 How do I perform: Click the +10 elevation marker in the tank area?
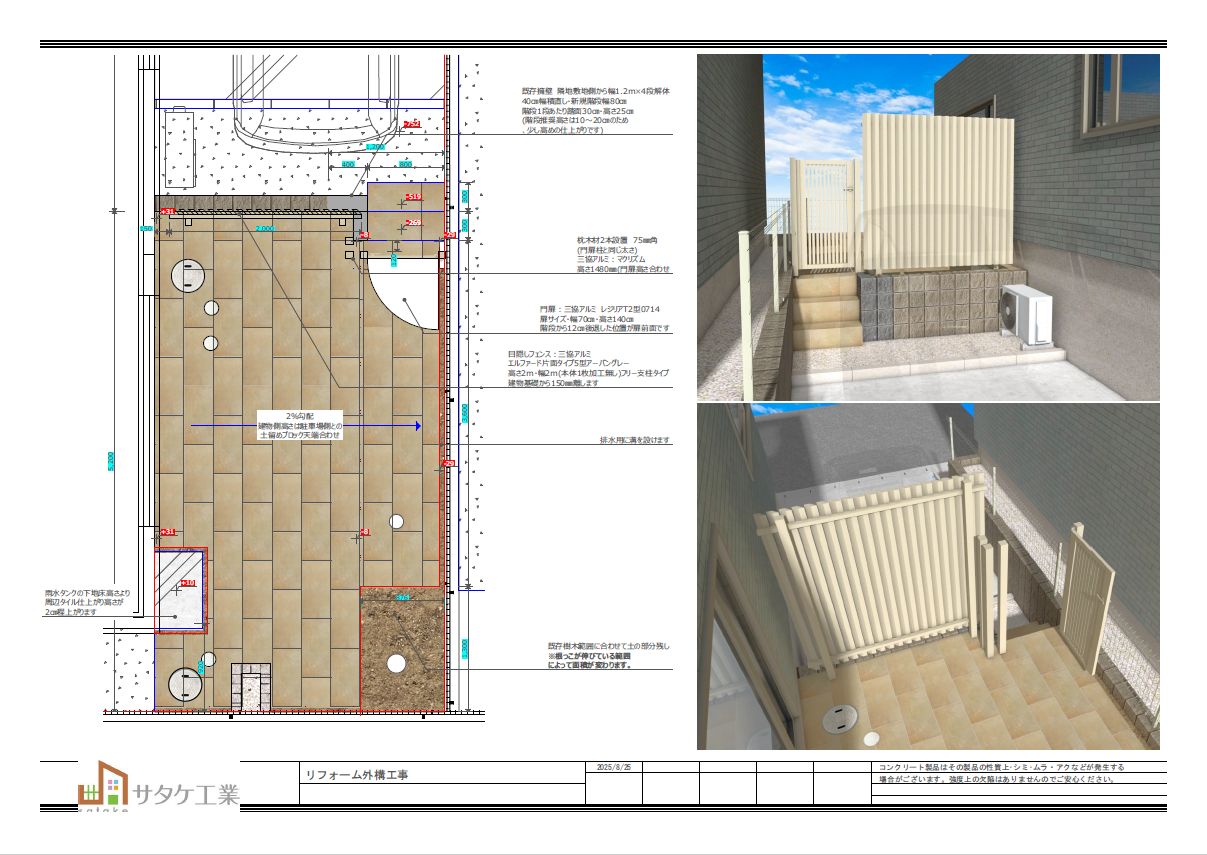(187, 582)
